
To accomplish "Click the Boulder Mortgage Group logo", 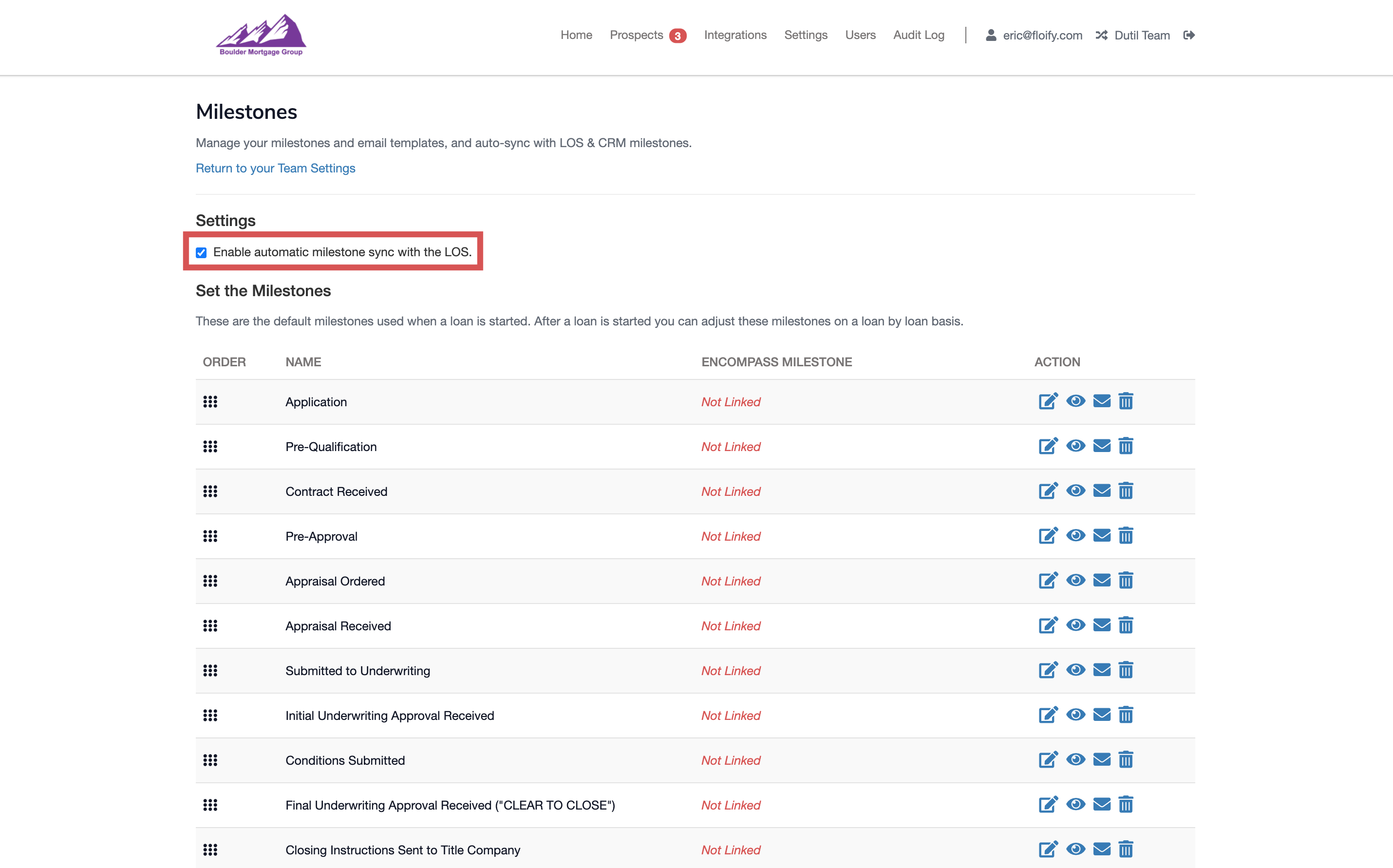I will point(261,35).
